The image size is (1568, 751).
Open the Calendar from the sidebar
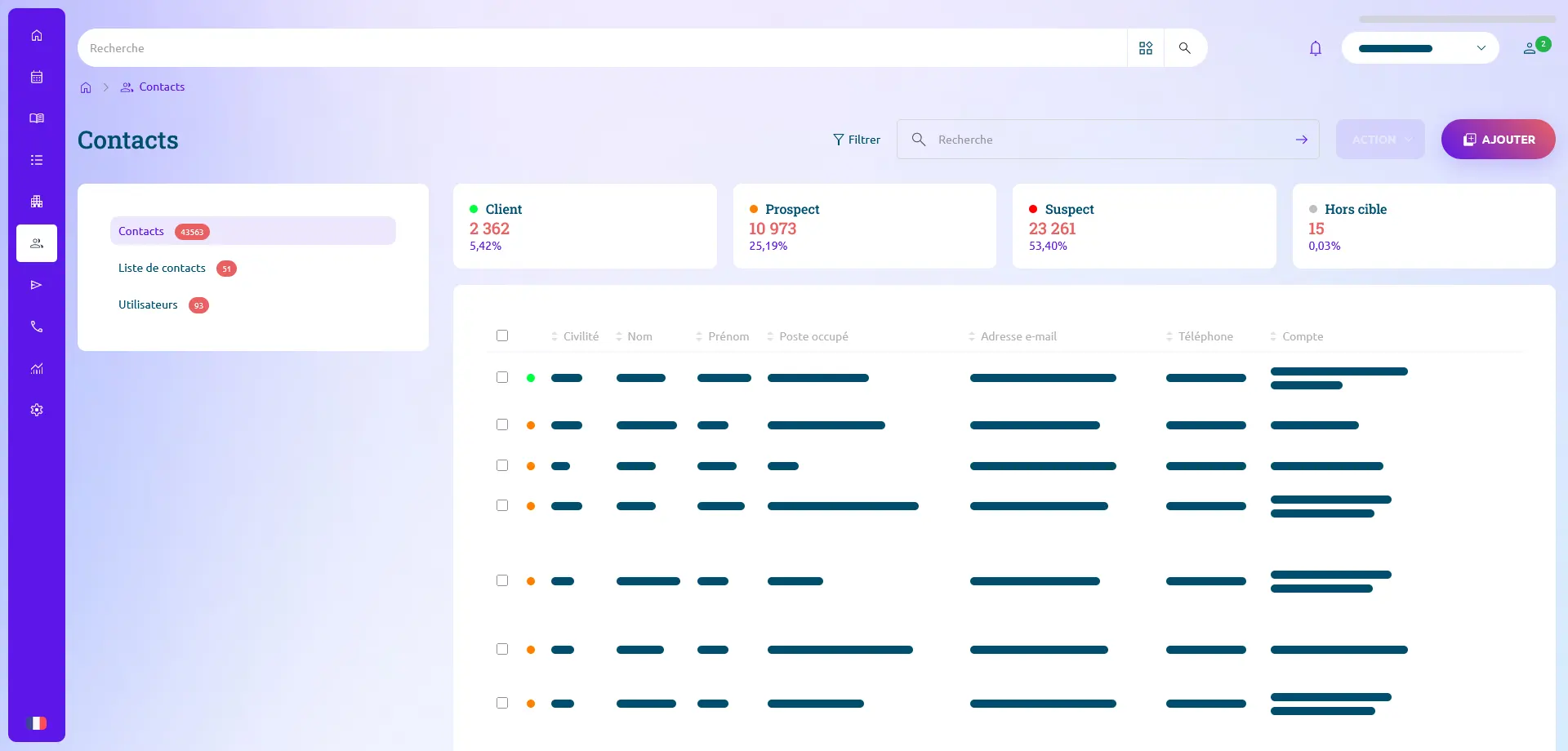[37, 77]
